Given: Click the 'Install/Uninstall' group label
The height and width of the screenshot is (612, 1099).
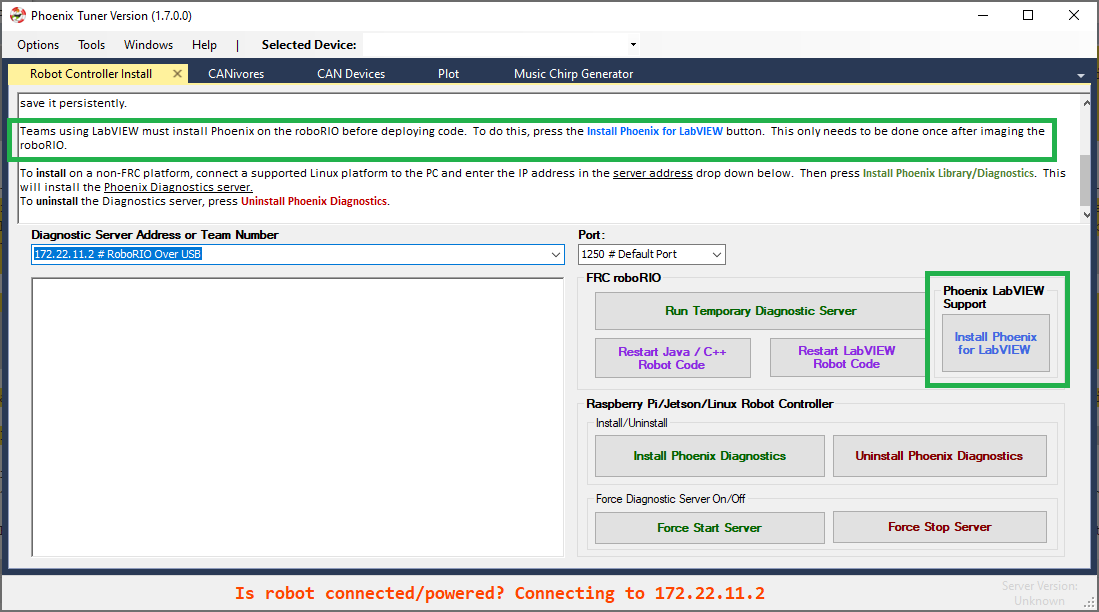Looking at the screenshot, I should tap(632, 423).
